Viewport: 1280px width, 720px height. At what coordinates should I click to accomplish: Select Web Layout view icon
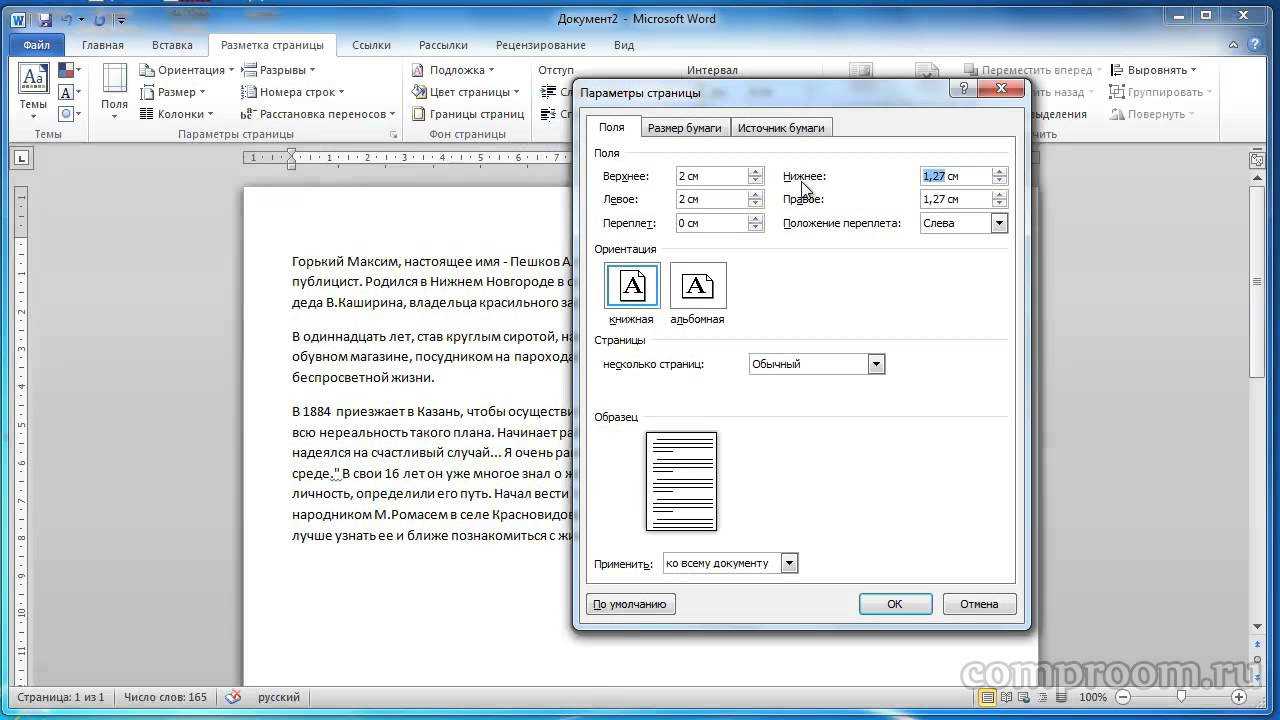1026,697
